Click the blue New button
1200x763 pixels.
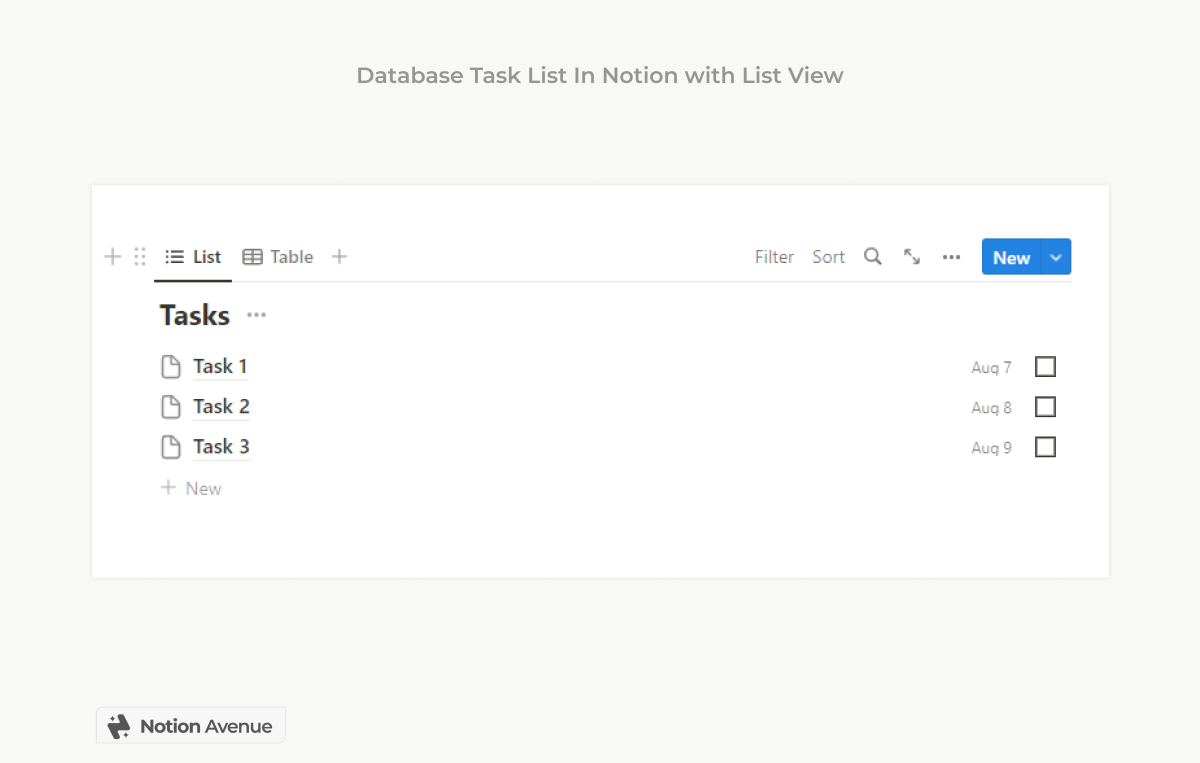pos(1011,256)
